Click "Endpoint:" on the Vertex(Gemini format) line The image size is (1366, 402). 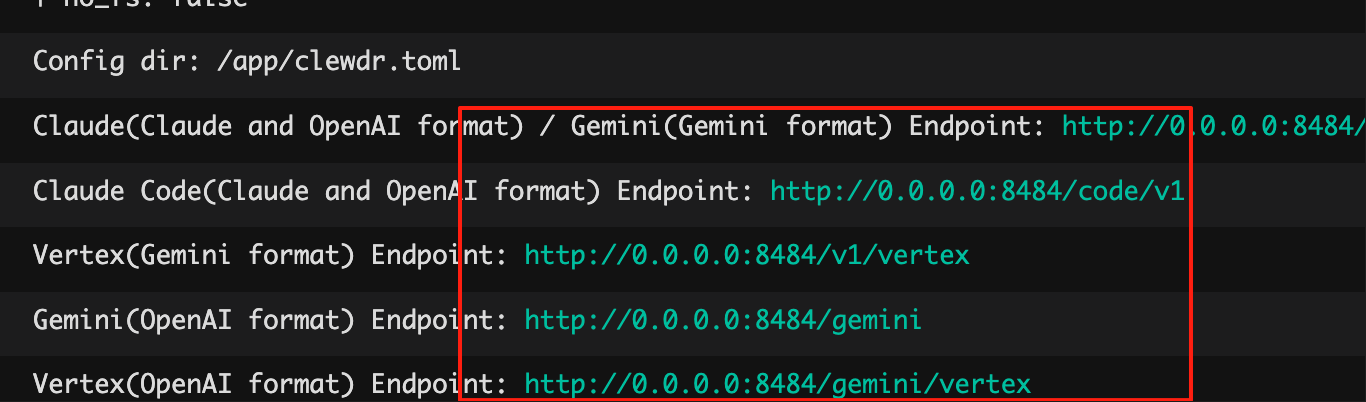440,255
